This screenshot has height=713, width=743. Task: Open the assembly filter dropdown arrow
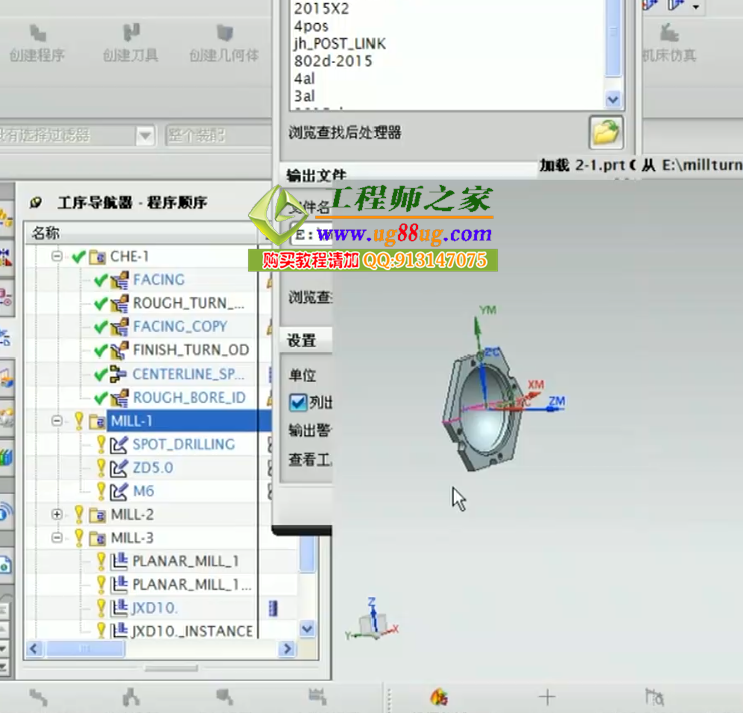click(x=145, y=135)
